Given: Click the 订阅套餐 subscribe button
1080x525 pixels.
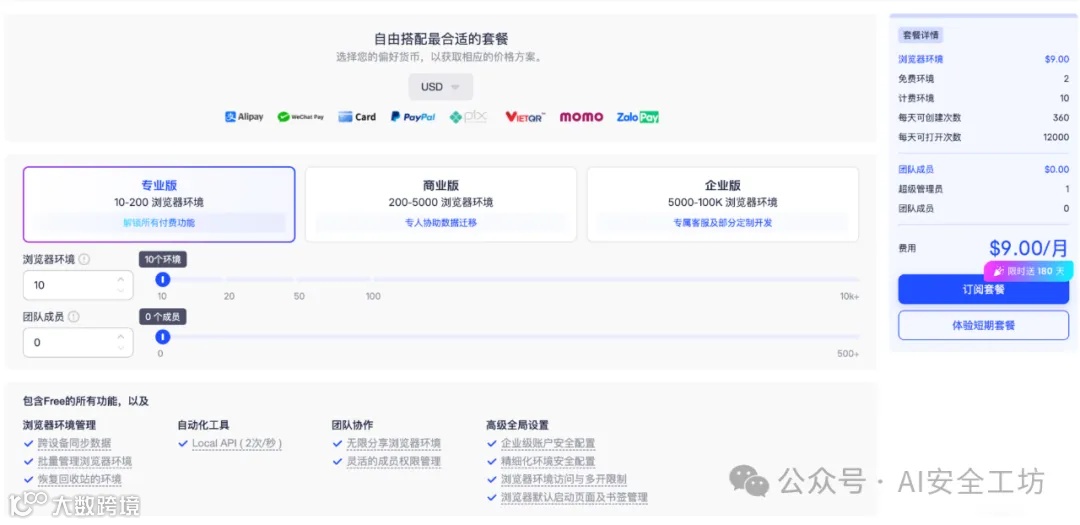Looking at the screenshot, I should coord(983,289).
